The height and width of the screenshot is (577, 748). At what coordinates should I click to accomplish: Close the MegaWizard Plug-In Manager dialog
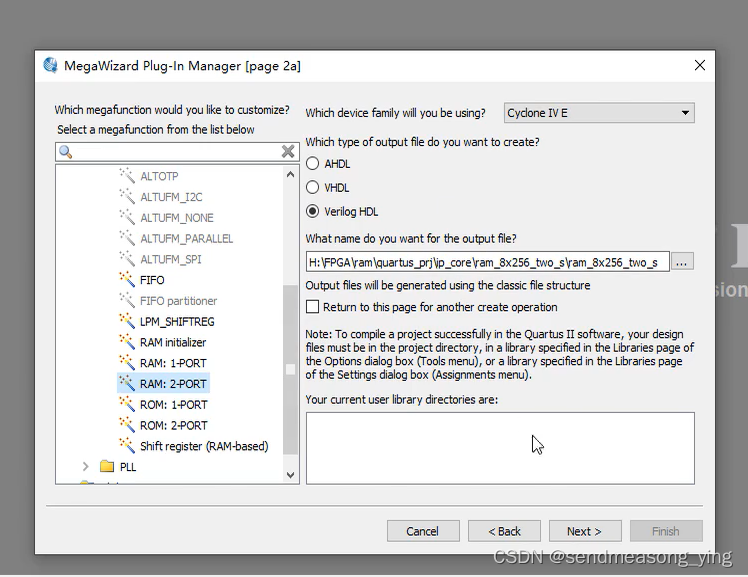pos(700,65)
